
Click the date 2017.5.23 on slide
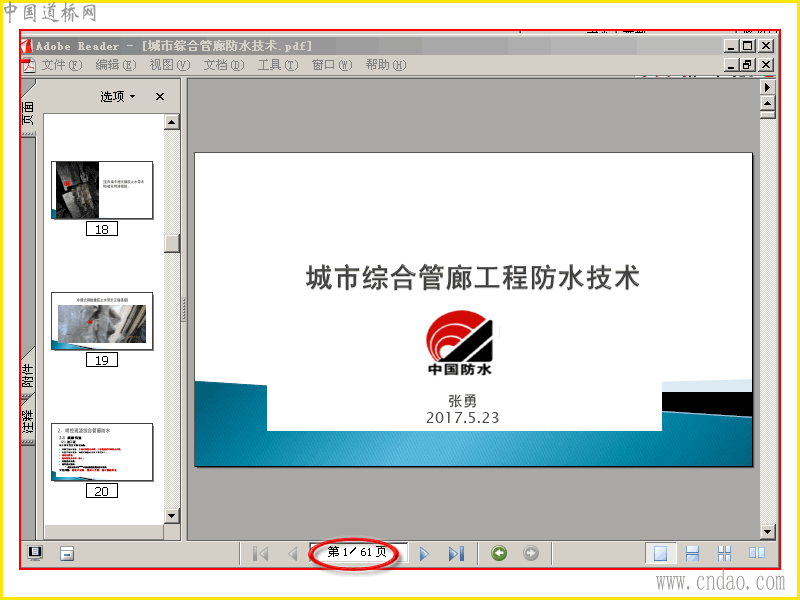[463, 418]
